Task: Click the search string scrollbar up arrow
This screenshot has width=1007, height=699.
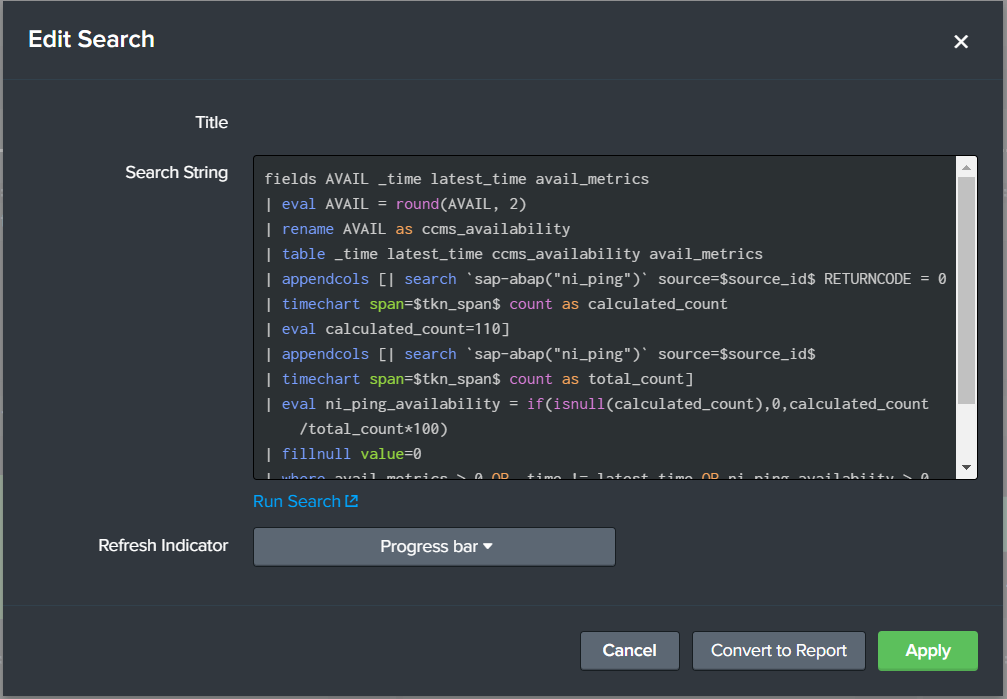Action: pyautogui.click(x=966, y=166)
